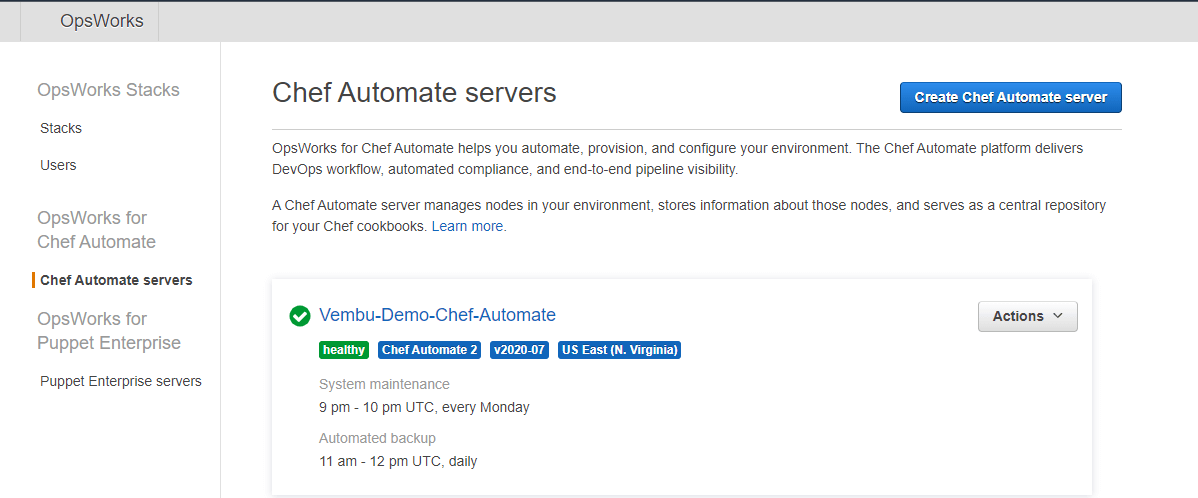The image size is (1198, 498).
Task: Click the OpsWorks tab in header
Action: point(102,21)
